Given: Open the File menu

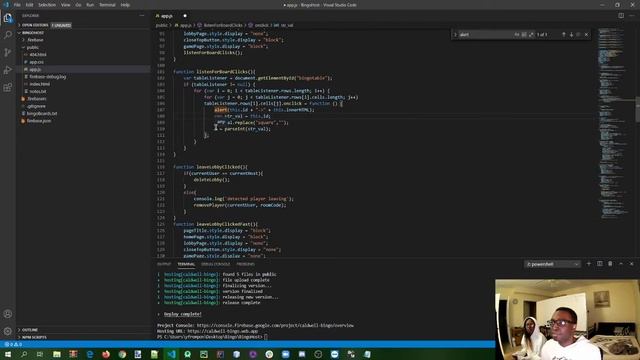Looking at the screenshot, I should pyautogui.click(x=17, y=5).
